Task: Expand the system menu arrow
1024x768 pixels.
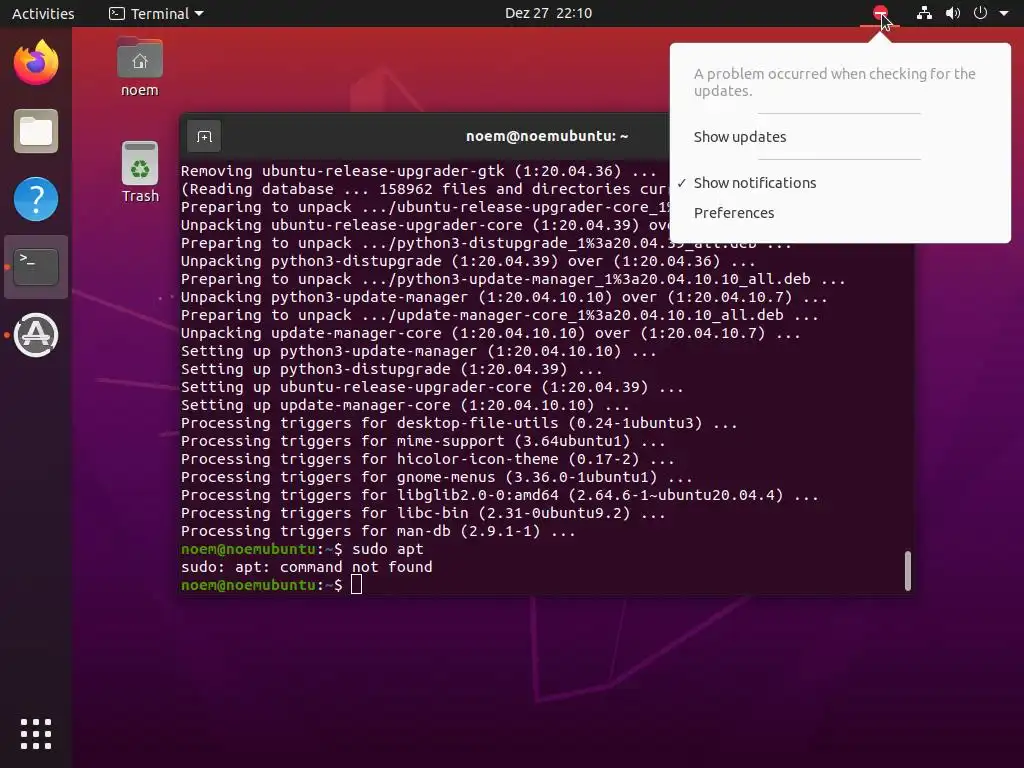Action: (1004, 13)
